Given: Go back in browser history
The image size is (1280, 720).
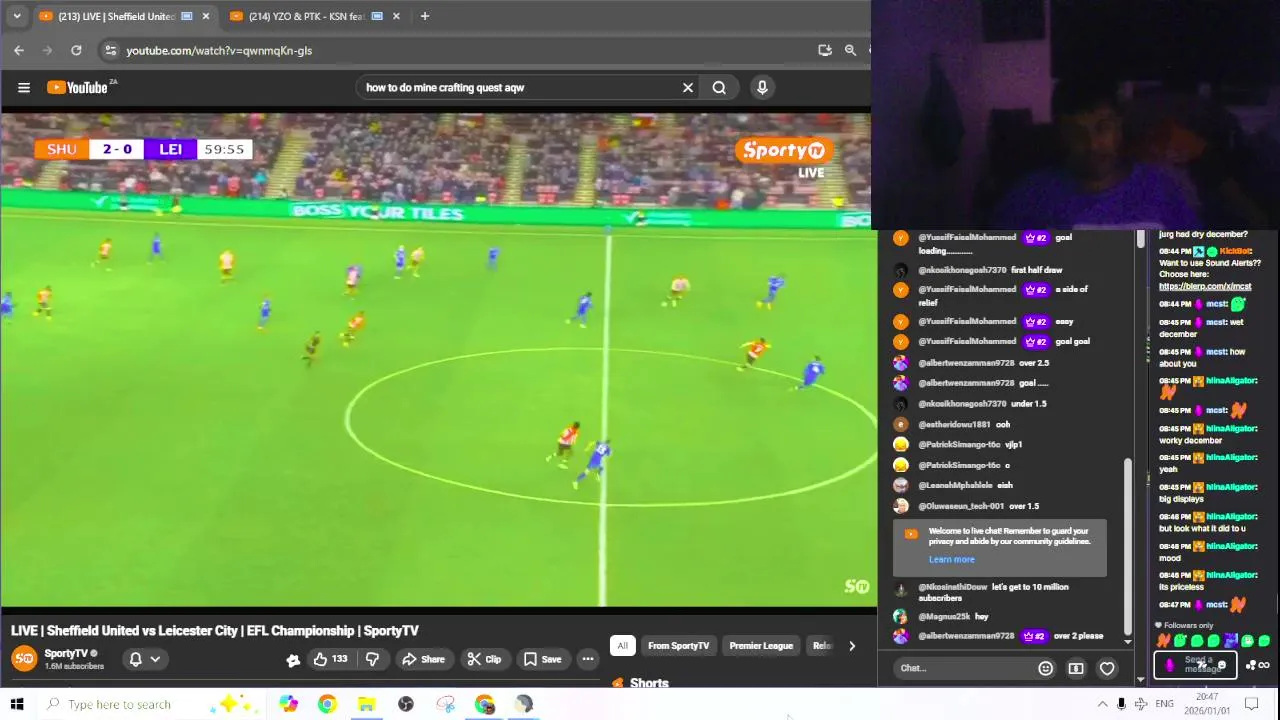Looking at the screenshot, I should coord(19,50).
